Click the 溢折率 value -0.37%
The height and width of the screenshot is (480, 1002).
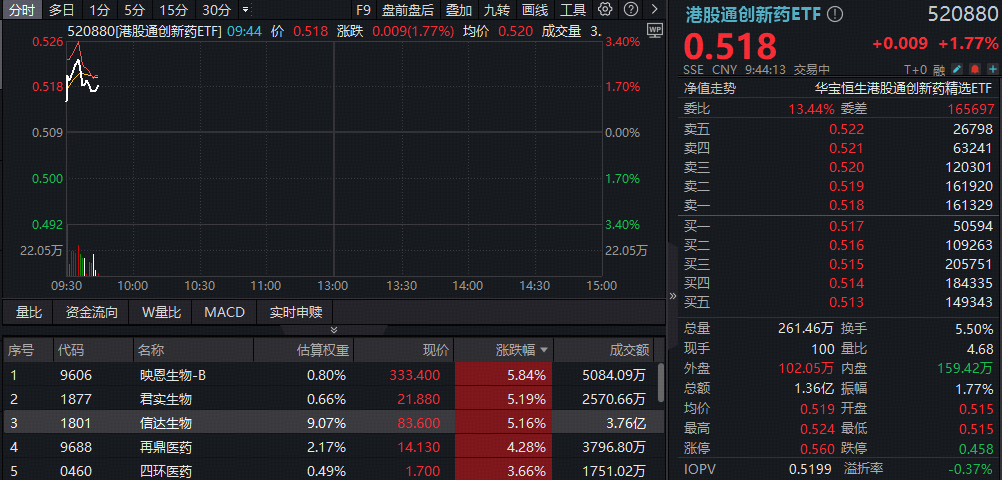(x=971, y=470)
